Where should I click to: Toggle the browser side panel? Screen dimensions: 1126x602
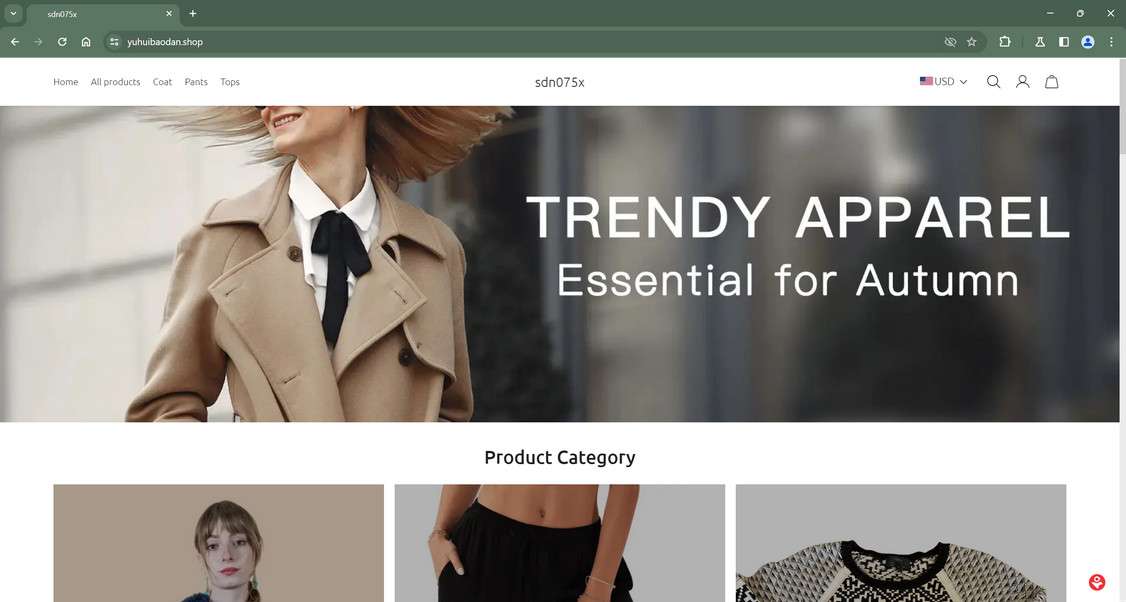[1064, 42]
